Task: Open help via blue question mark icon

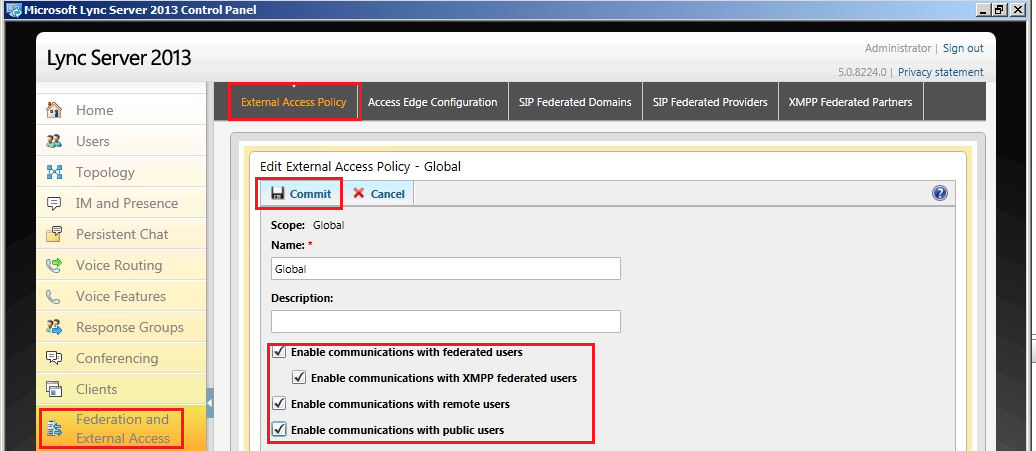Action: [940, 193]
